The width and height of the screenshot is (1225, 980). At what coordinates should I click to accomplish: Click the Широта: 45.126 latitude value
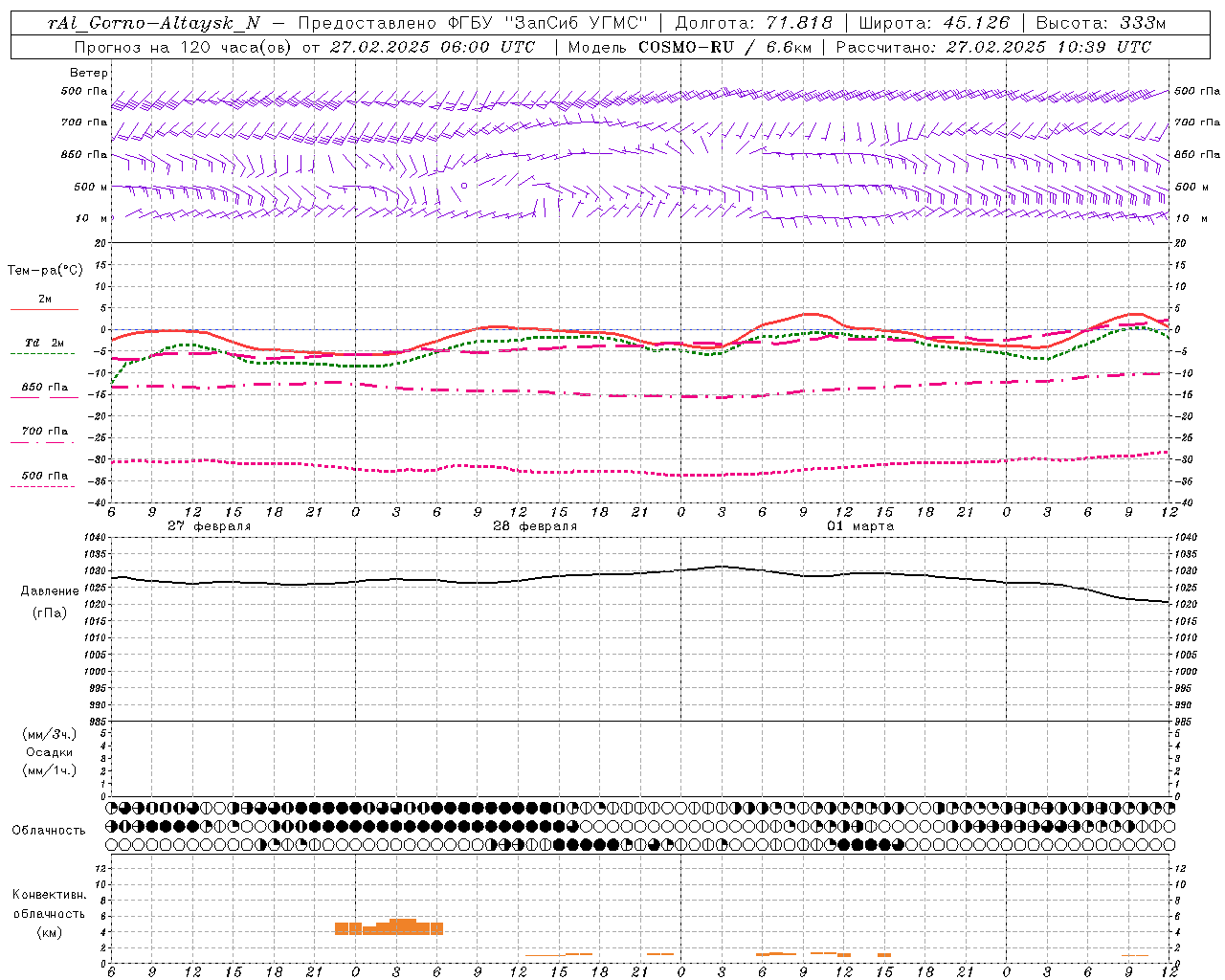pyautogui.click(x=934, y=23)
